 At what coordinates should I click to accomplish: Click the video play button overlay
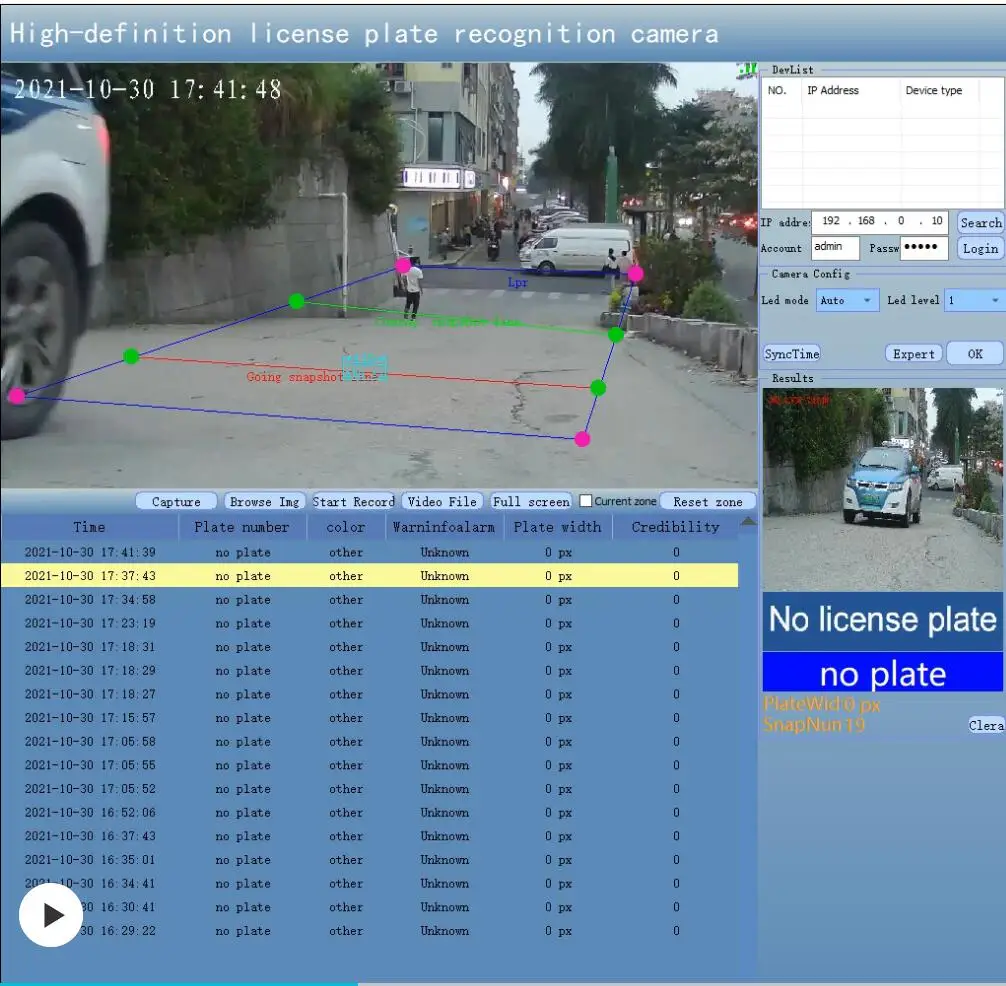[x=51, y=915]
